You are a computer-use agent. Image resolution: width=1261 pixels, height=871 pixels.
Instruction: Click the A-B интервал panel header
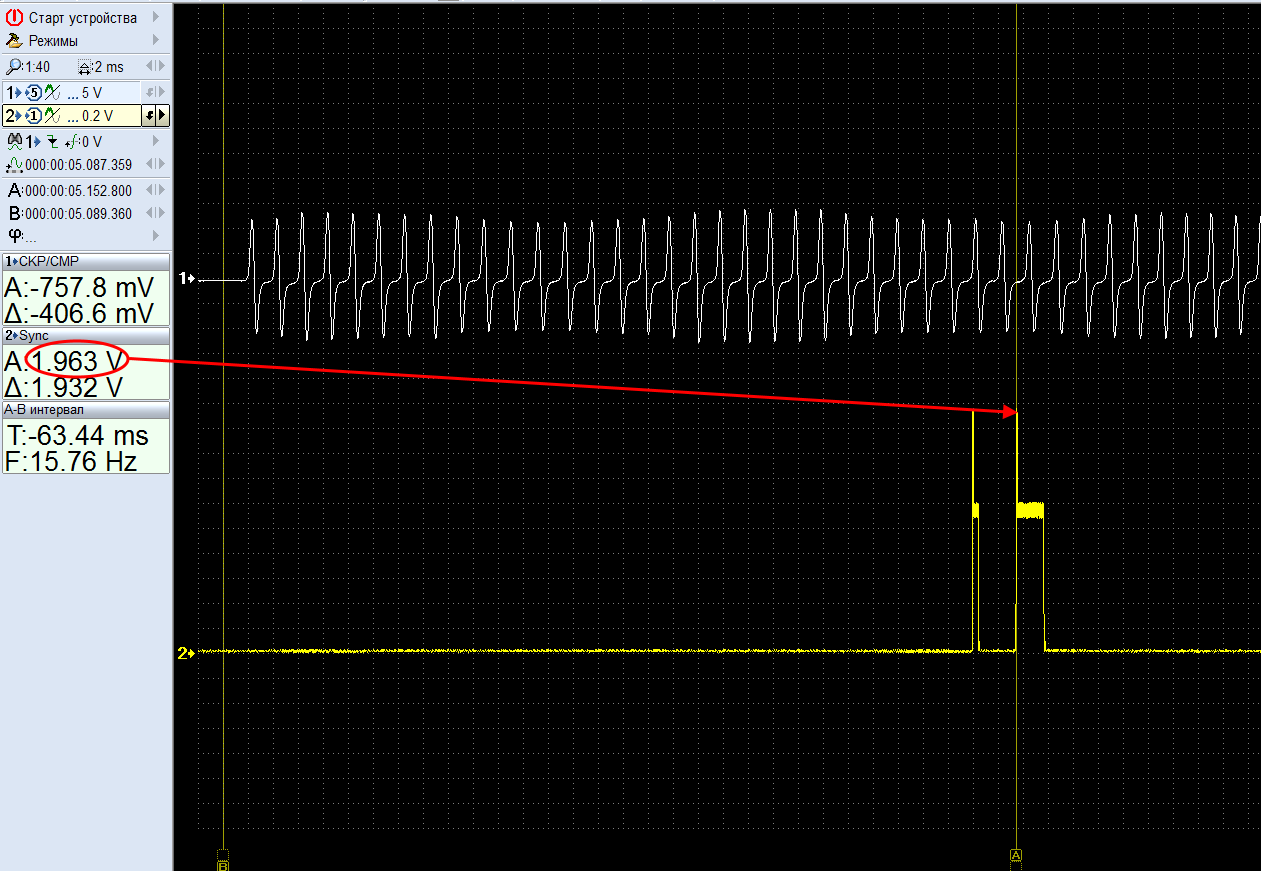coord(86,409)
